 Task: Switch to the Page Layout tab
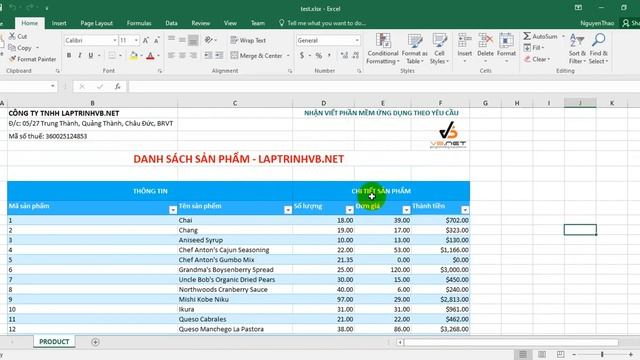(96, 23)
